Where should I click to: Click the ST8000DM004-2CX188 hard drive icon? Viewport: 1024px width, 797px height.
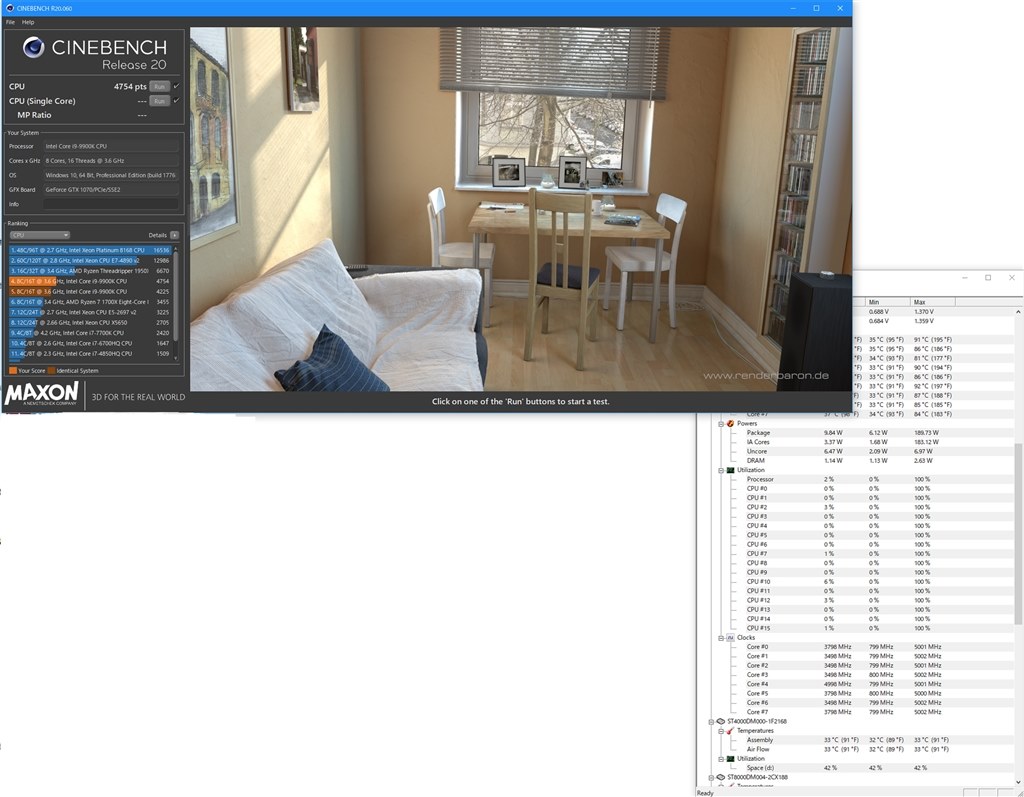coord(720,777)
